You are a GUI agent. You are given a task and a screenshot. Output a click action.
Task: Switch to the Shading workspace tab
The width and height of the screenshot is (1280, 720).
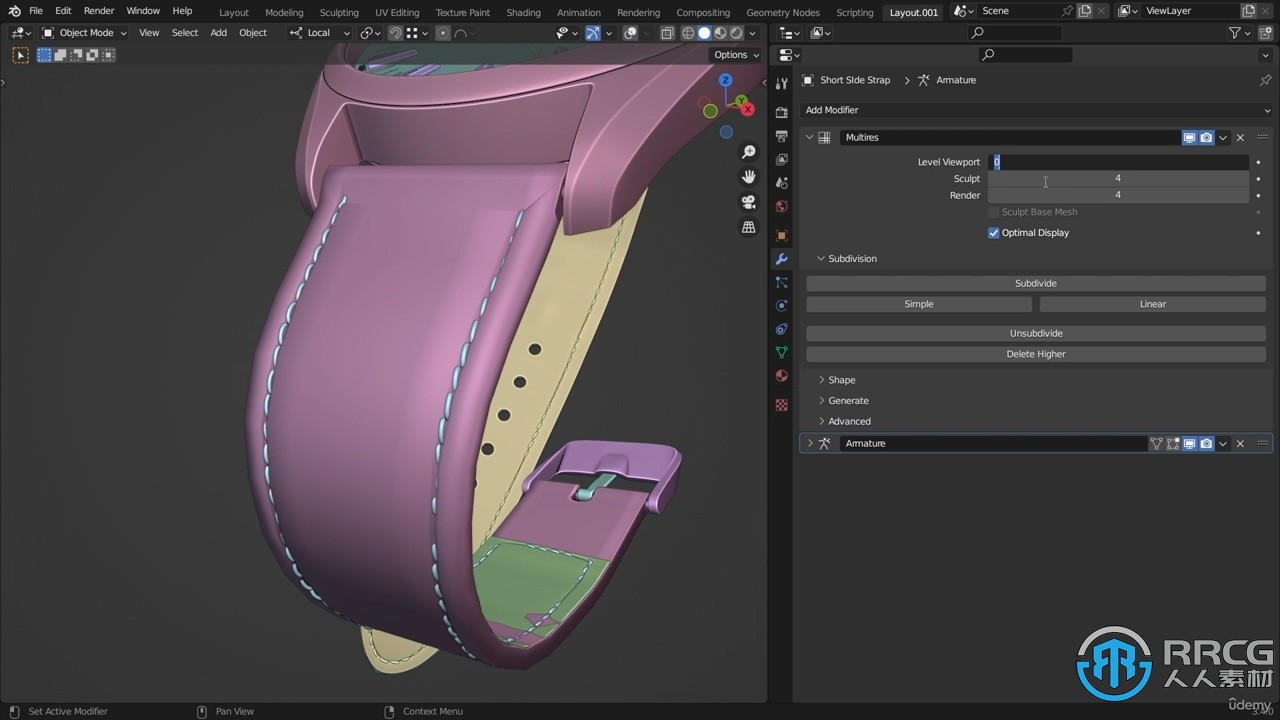point(523,12)
